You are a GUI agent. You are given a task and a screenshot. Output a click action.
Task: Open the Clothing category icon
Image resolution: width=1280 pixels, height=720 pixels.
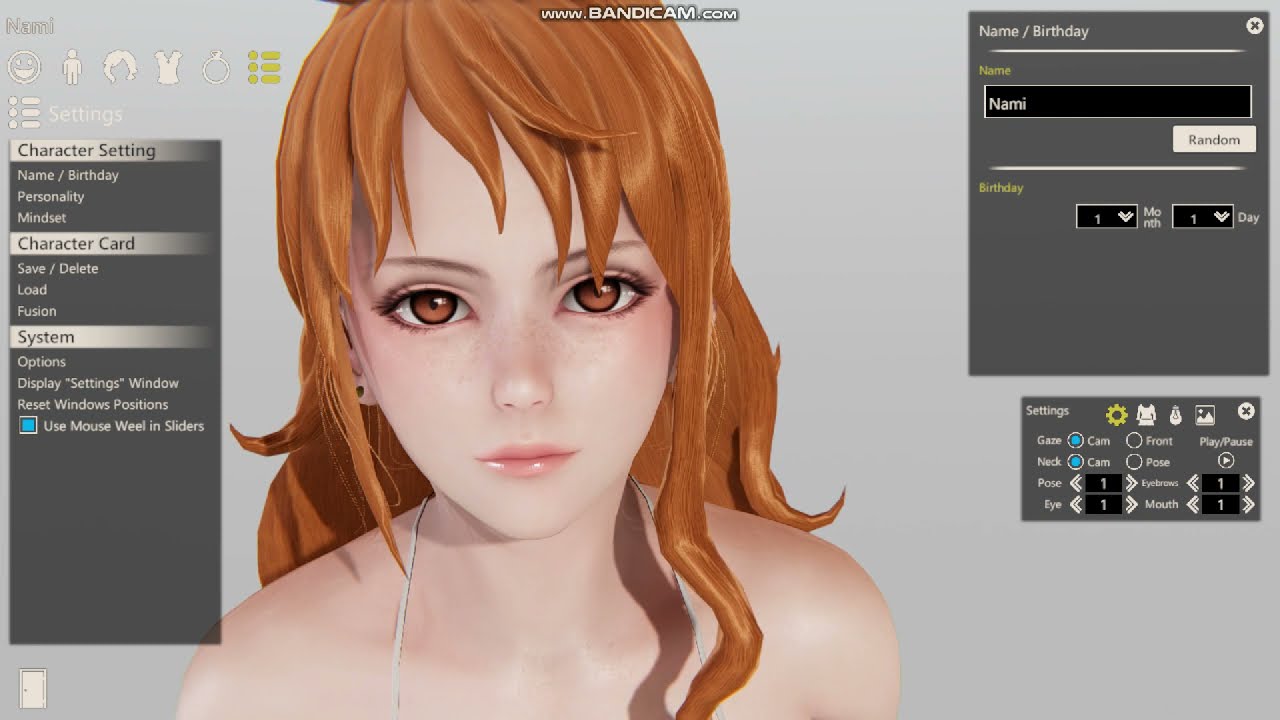point(168,67)
